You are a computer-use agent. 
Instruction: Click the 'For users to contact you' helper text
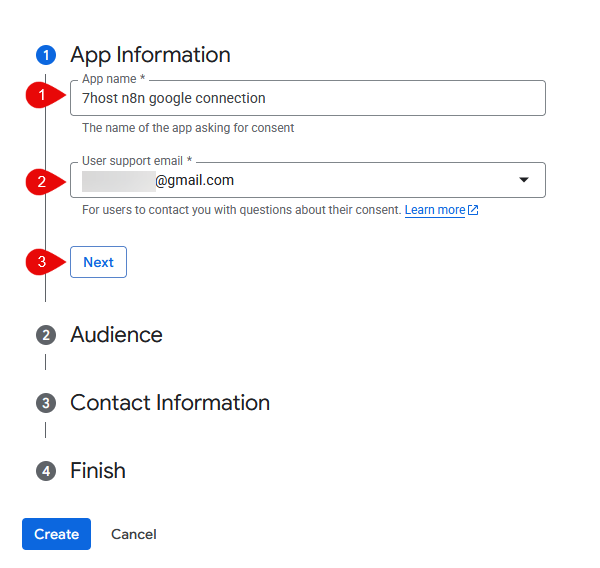pyautogui.click(x=241, y=210)
